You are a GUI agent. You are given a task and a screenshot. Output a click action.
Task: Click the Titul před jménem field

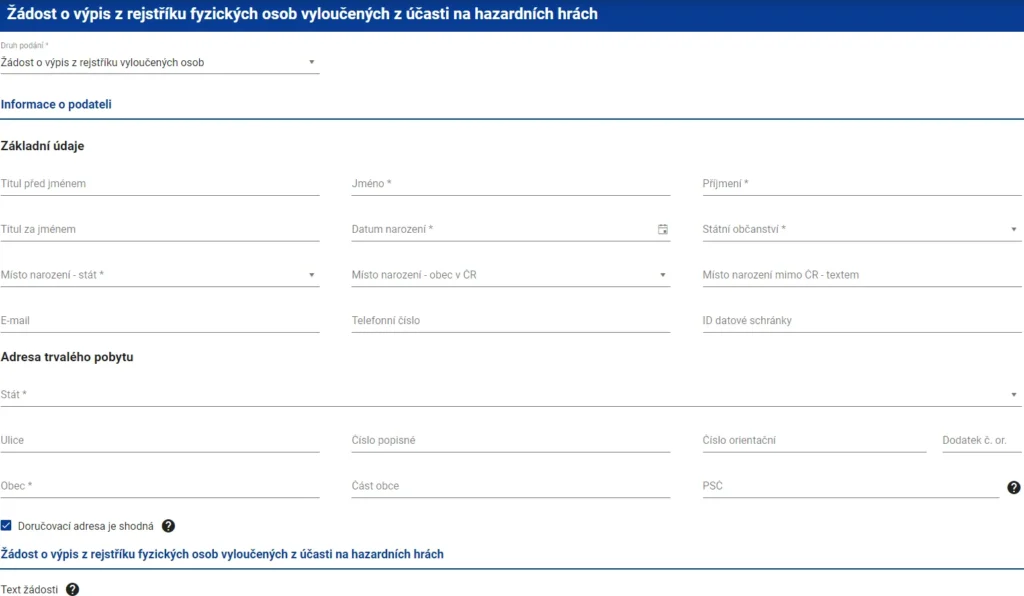pos(160,184)
